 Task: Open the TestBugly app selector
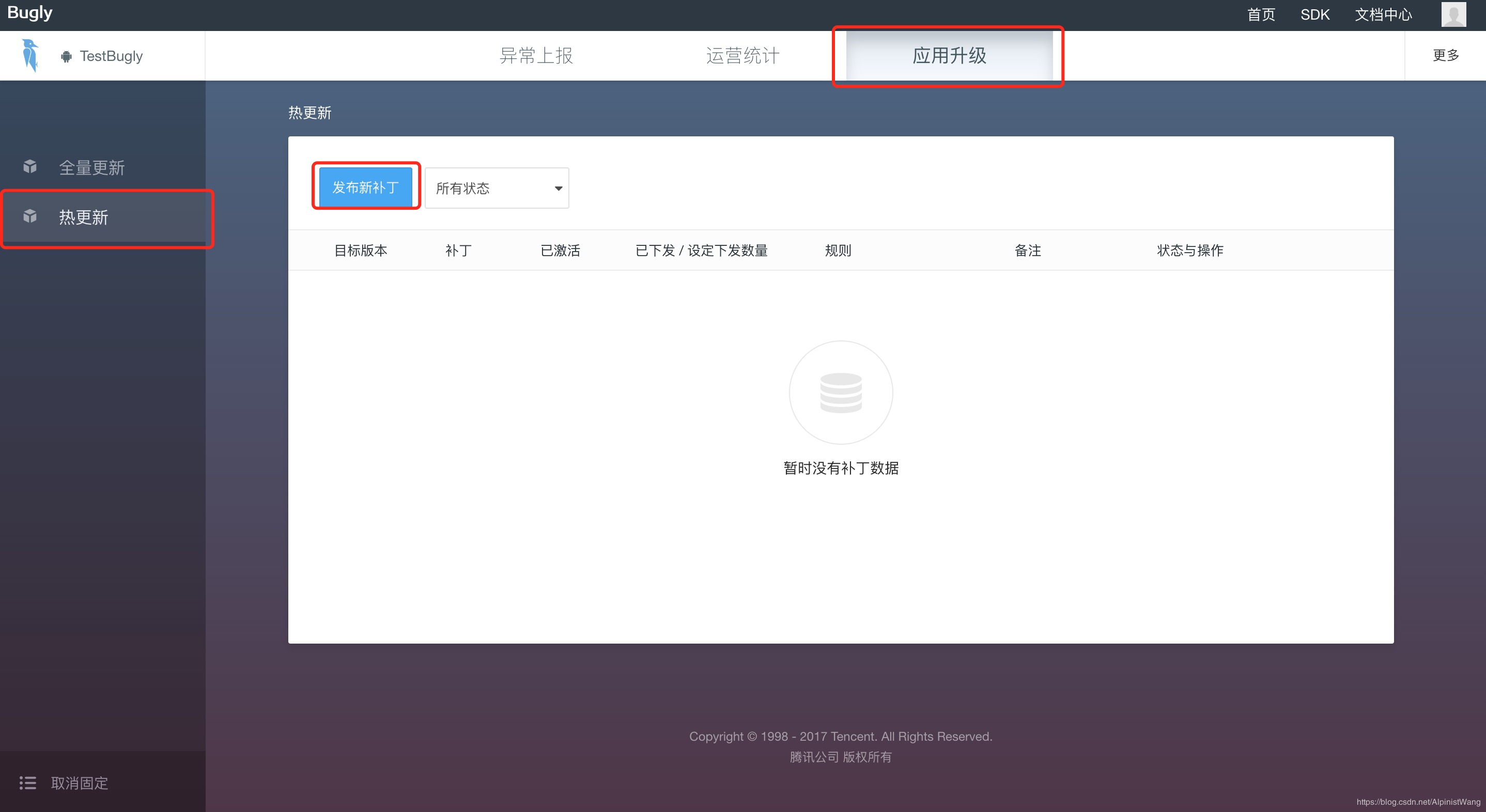pyautogui.click(x=113, y=56)
